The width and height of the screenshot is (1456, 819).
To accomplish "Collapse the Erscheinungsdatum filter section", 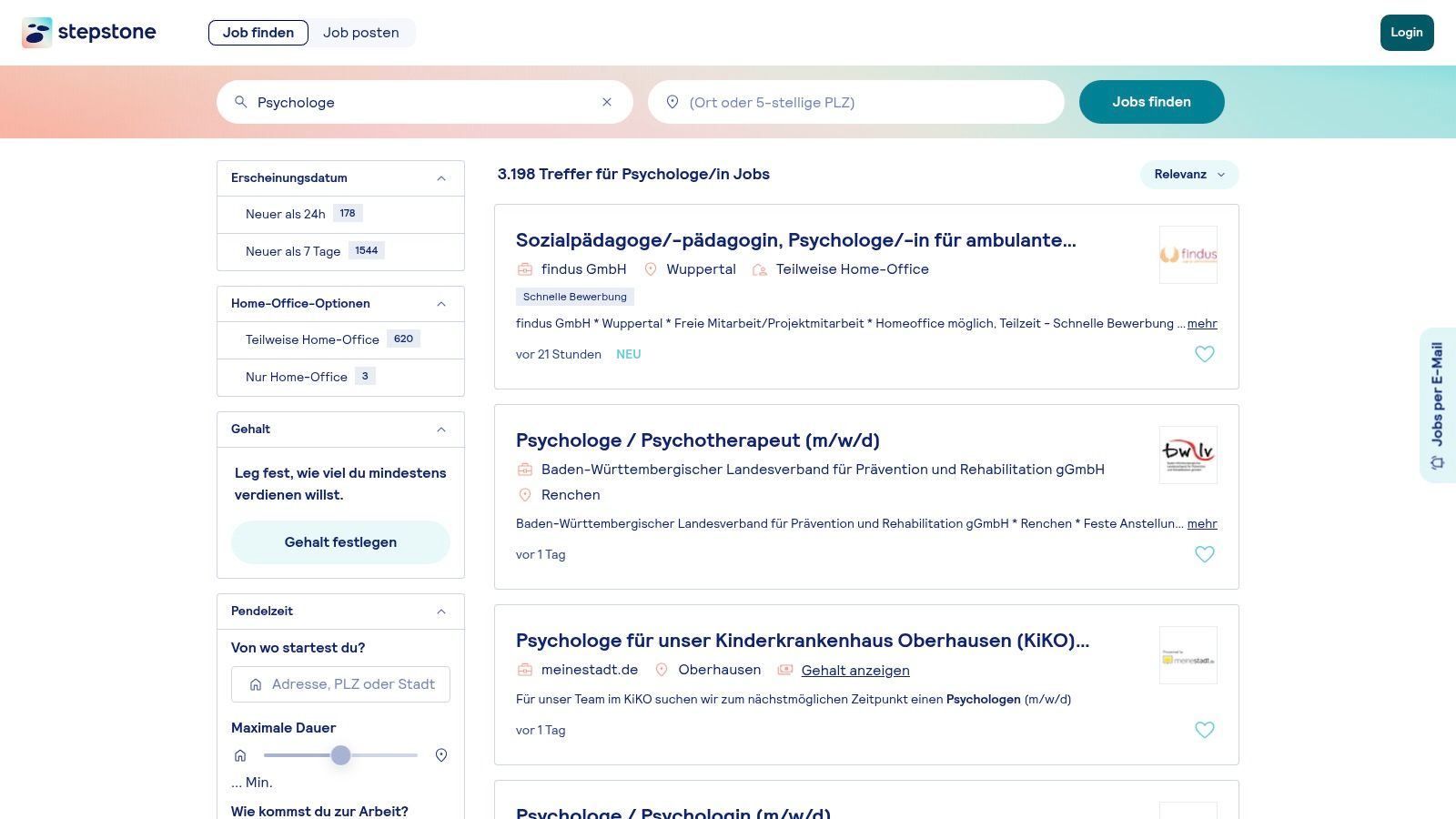I will pyautogui.click(x=441, y=178).
